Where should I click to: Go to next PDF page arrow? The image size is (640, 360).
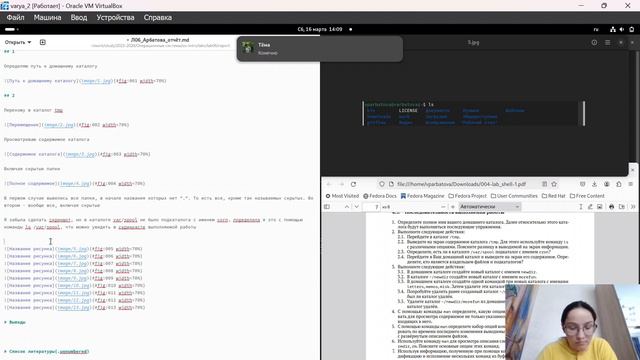click(357, 207)
